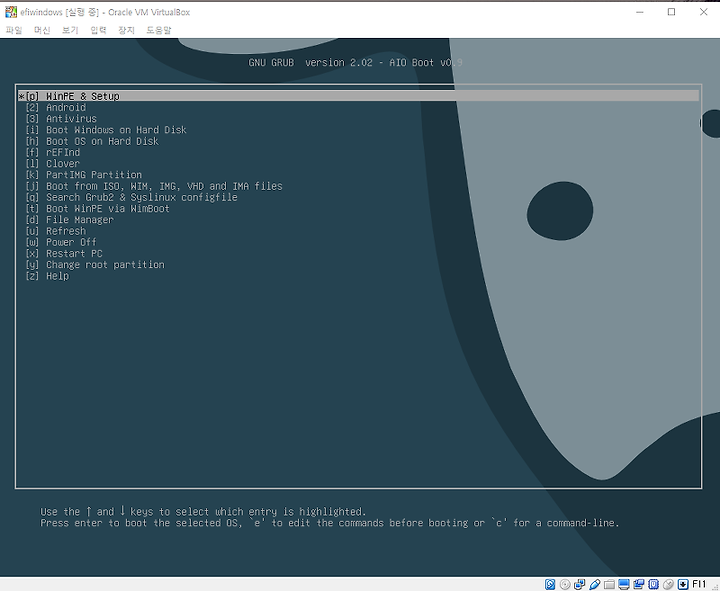Viewport: 720px width, 591px height.
Task: Click the display settings status icon
Action: [624, 584]
